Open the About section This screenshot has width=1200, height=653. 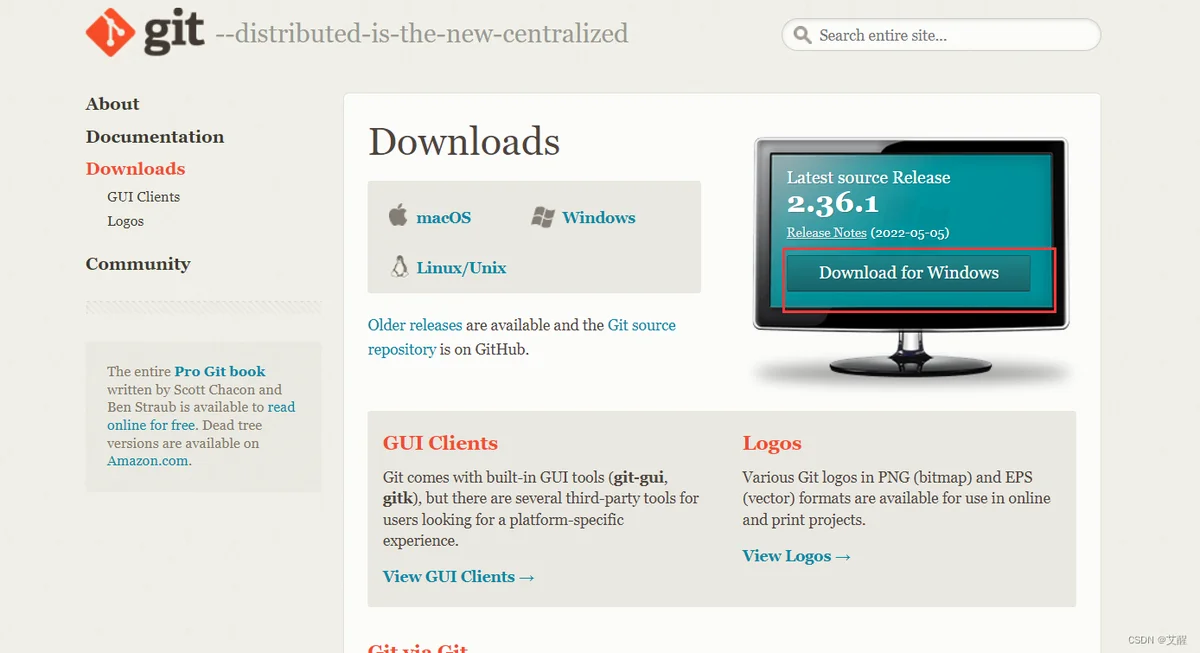click(112, 104)
